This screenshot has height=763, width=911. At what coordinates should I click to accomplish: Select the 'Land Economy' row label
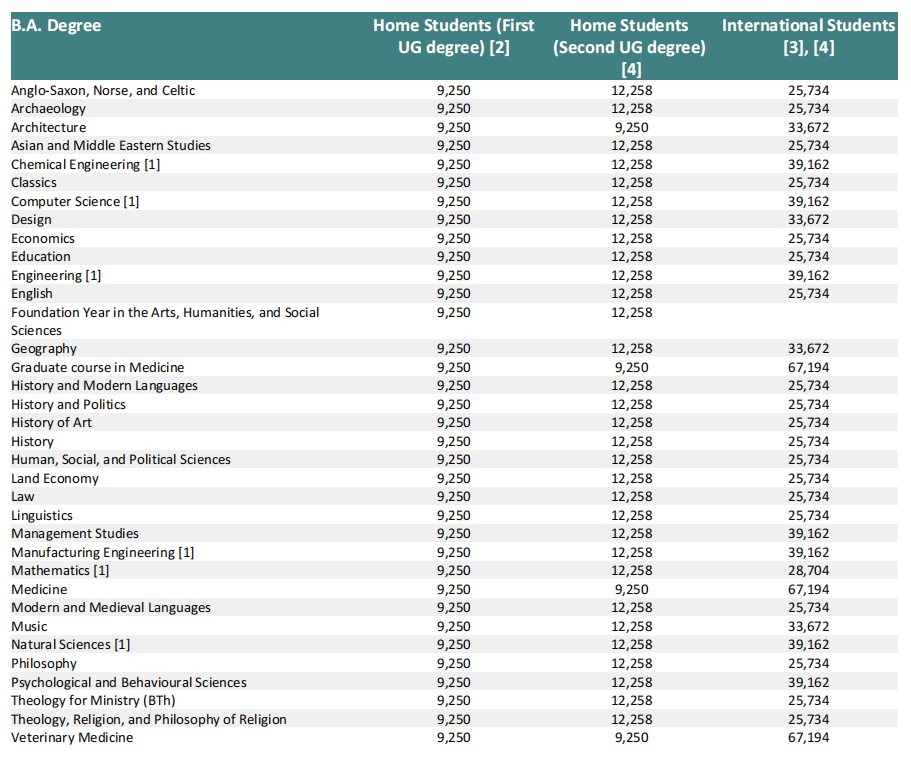click(x=55, y=479)
